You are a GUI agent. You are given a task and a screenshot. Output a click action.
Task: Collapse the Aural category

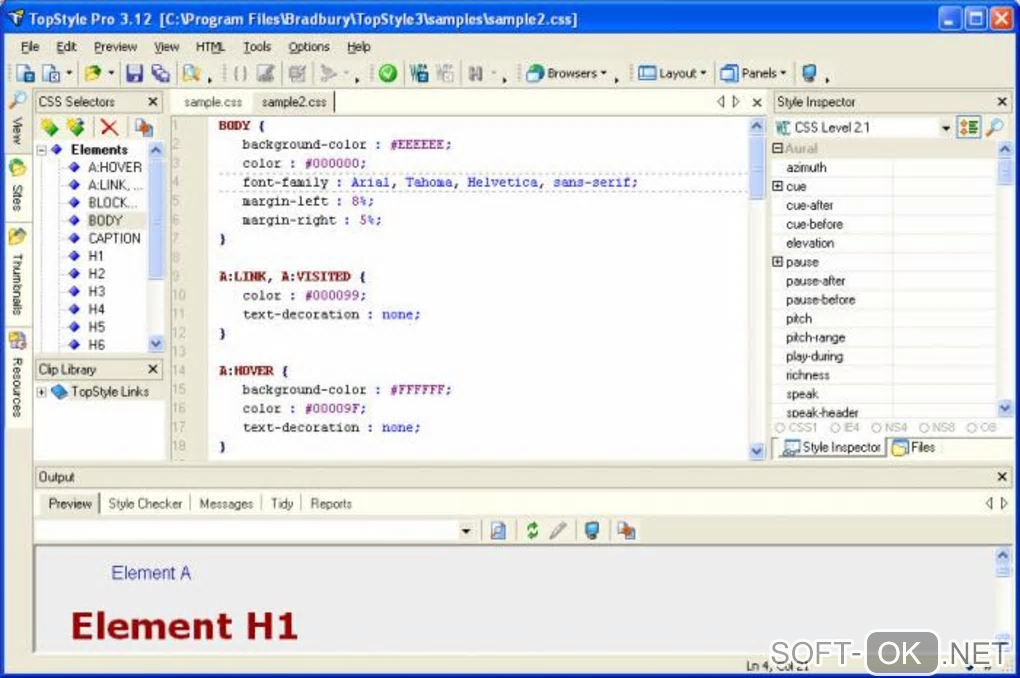tap(777, 148)
